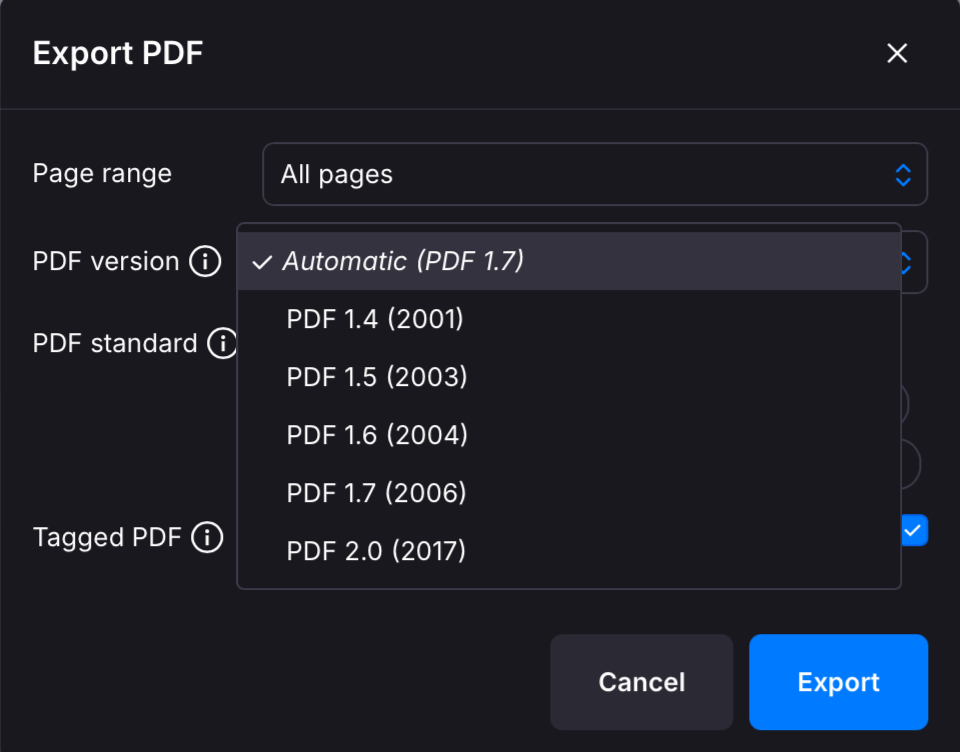This screenshot has width=960, height=752.
Task: Uncheck the Tagged PDF checkbox
Action: tap(914, 531)
